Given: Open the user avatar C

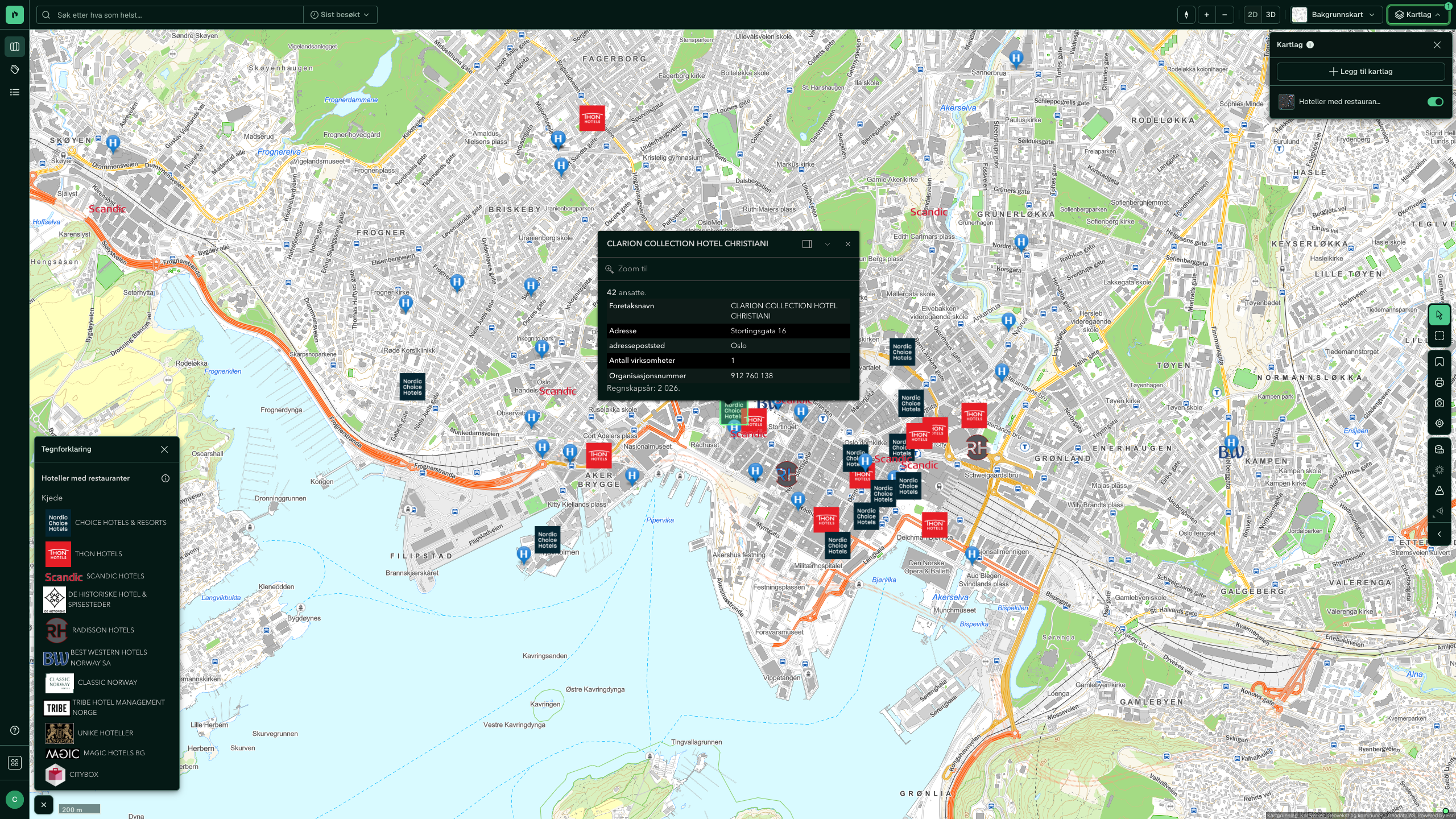Looking at the screenshot, I should [x=15, y=799].
